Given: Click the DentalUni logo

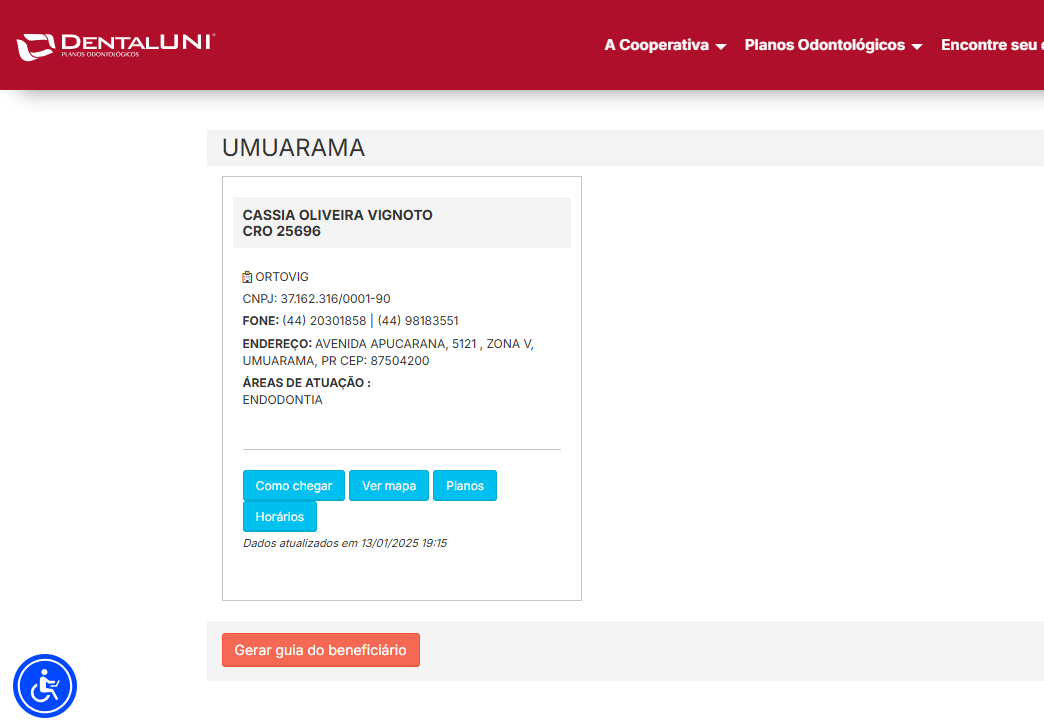Looking at the screenshot, I should 115,46.
